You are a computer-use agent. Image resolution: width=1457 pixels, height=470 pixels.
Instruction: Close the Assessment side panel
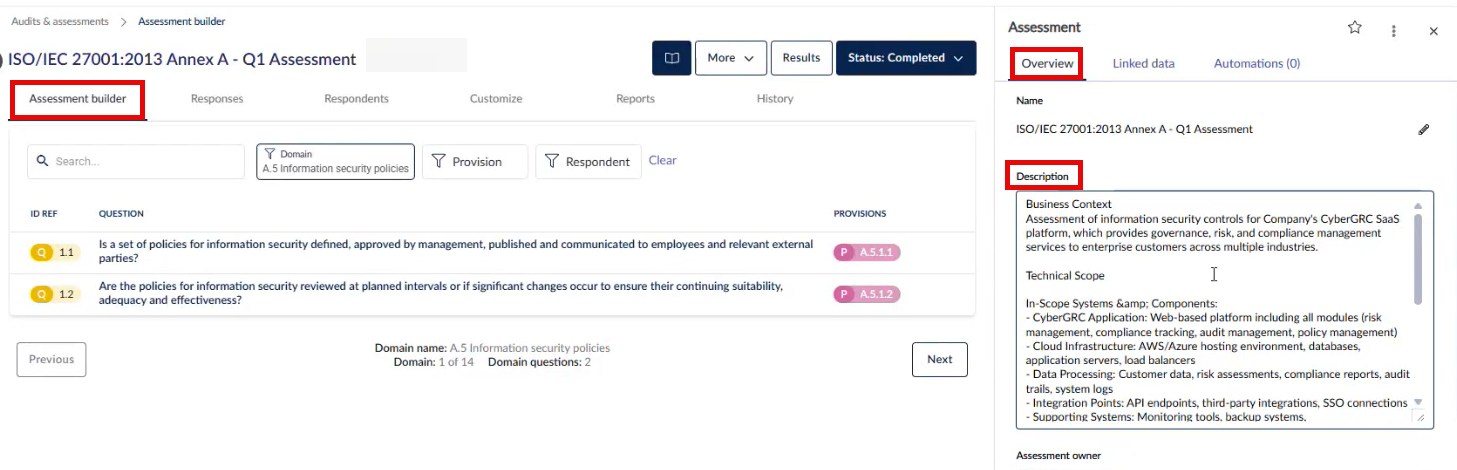pyautogui.click(x=1433, y=31)
